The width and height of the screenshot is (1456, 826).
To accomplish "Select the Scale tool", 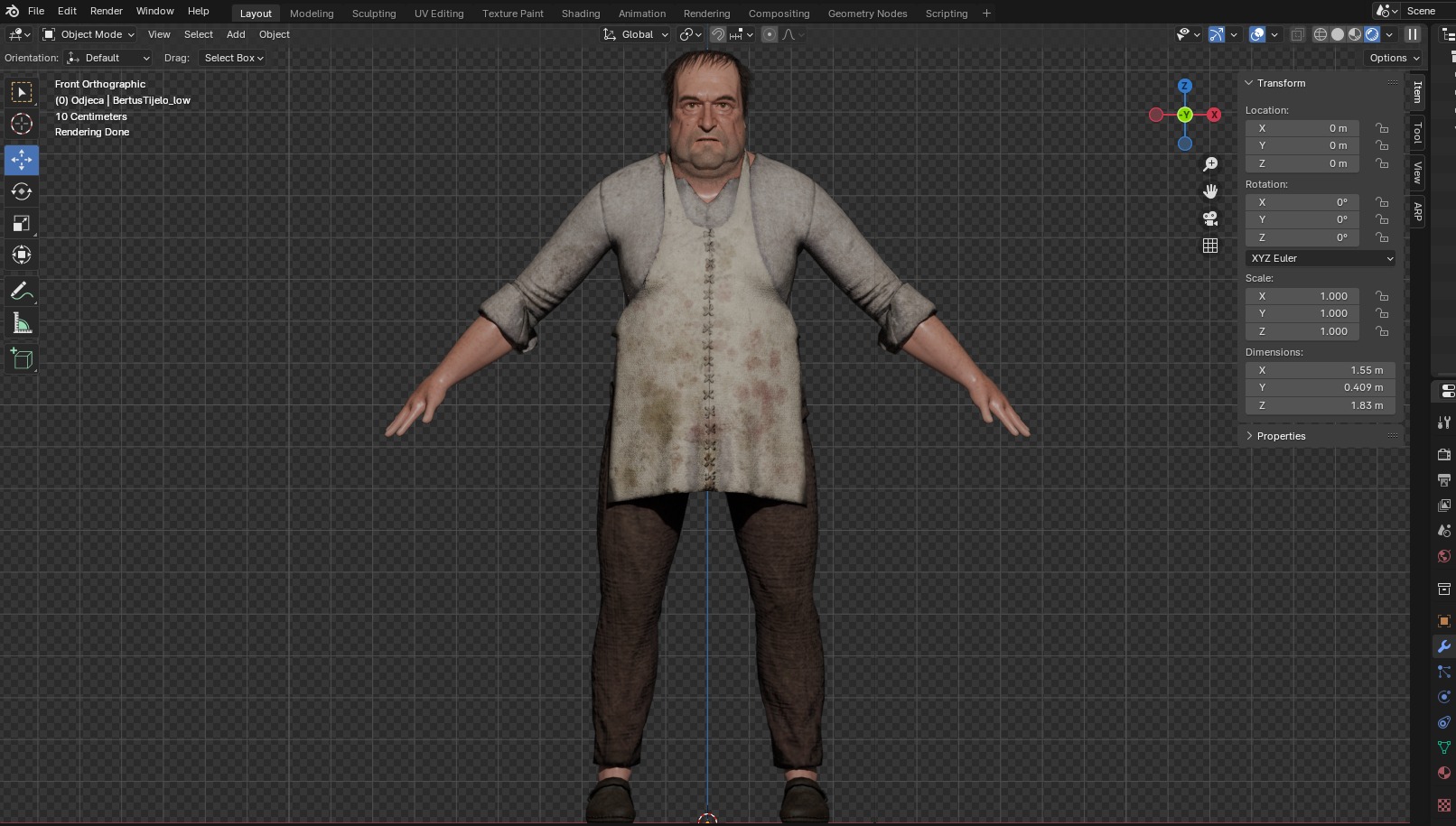I will (x=22, y=223).
